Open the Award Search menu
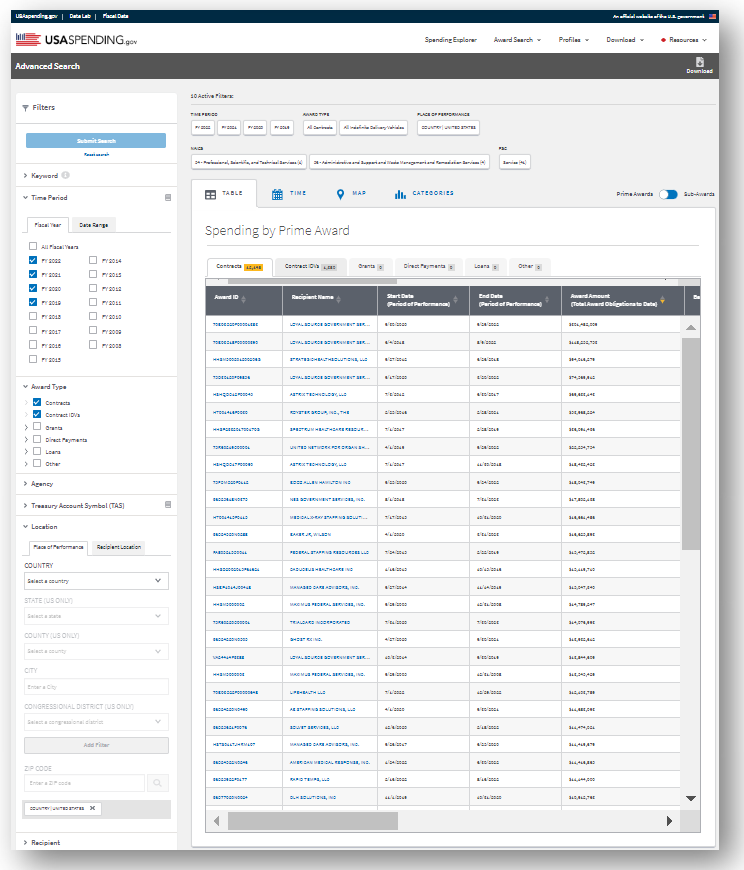Image resolution: width=744 pixels, height=870 pixels. pyautogui.click(x=517, y=40)
